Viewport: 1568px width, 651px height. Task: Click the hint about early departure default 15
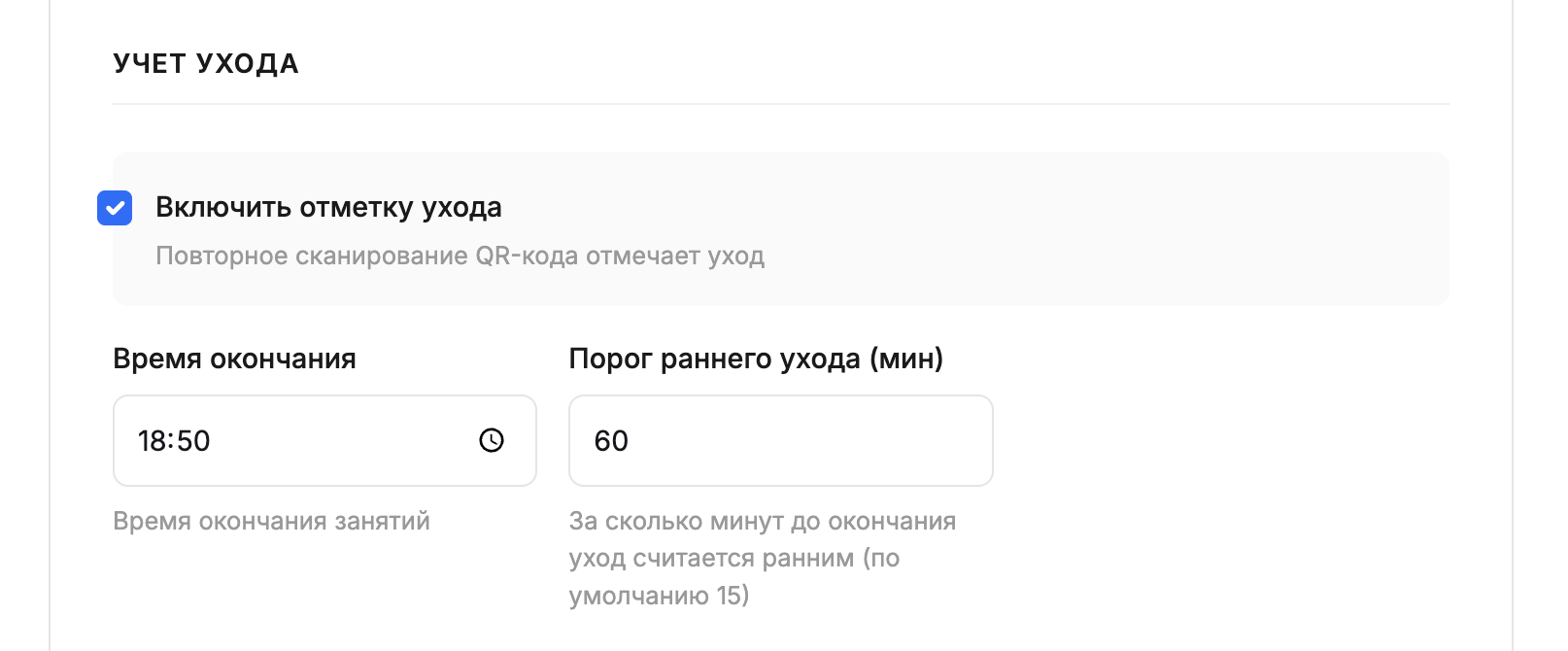tap(763, 558)
